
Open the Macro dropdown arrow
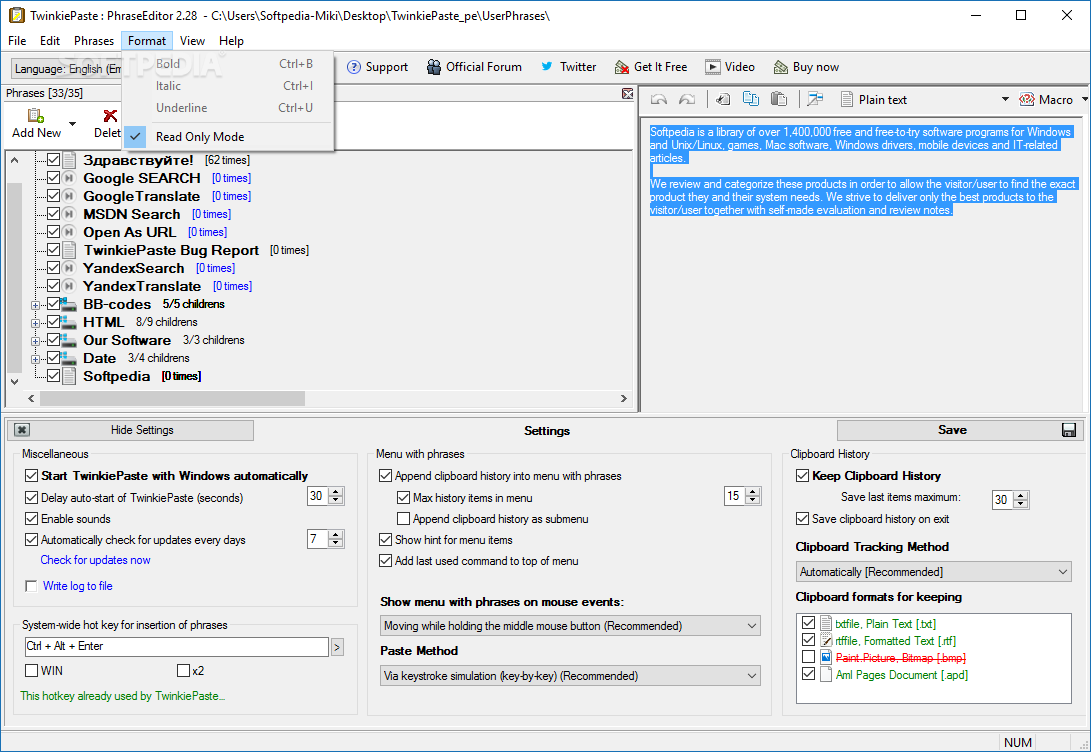[1085, 99]
